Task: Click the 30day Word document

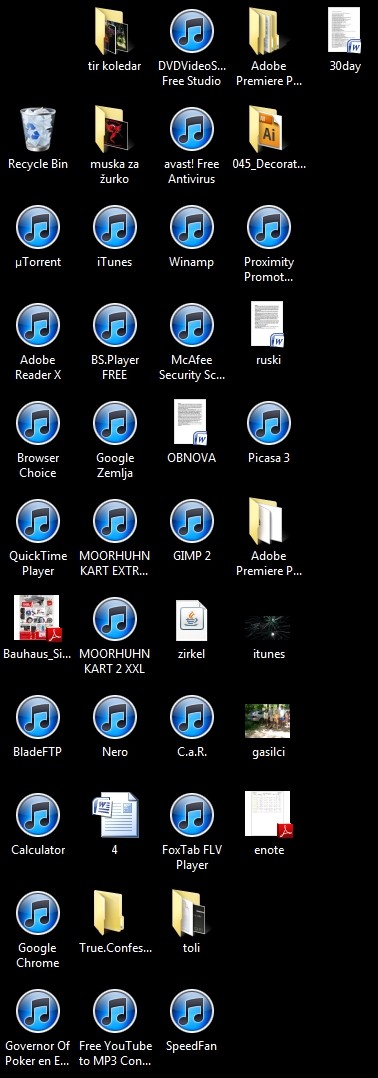Action: 345,30
